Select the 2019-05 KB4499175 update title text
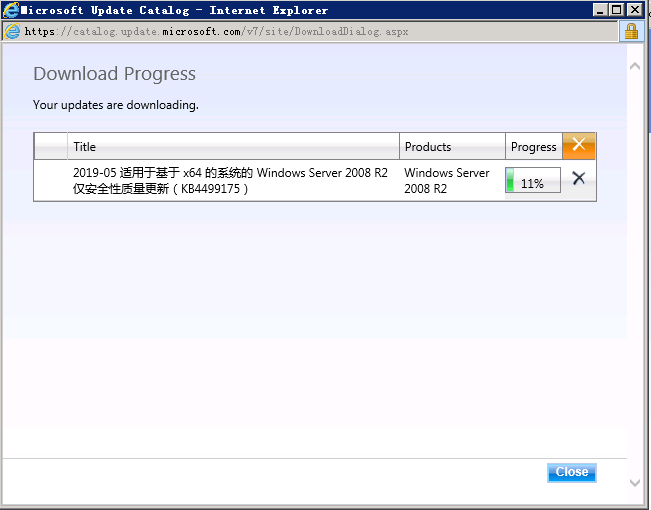The image size is (651, 510). pos(230,180)
